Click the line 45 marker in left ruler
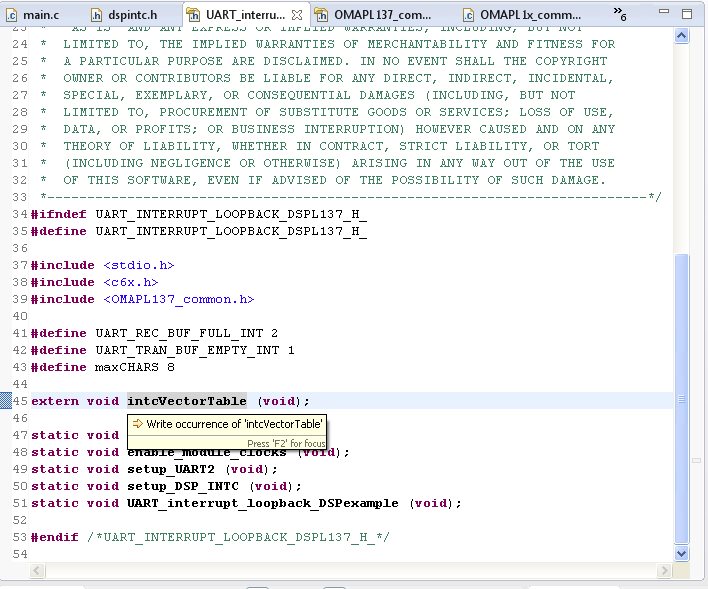Screen dimensions: 708x589 (x=5, y=401)
